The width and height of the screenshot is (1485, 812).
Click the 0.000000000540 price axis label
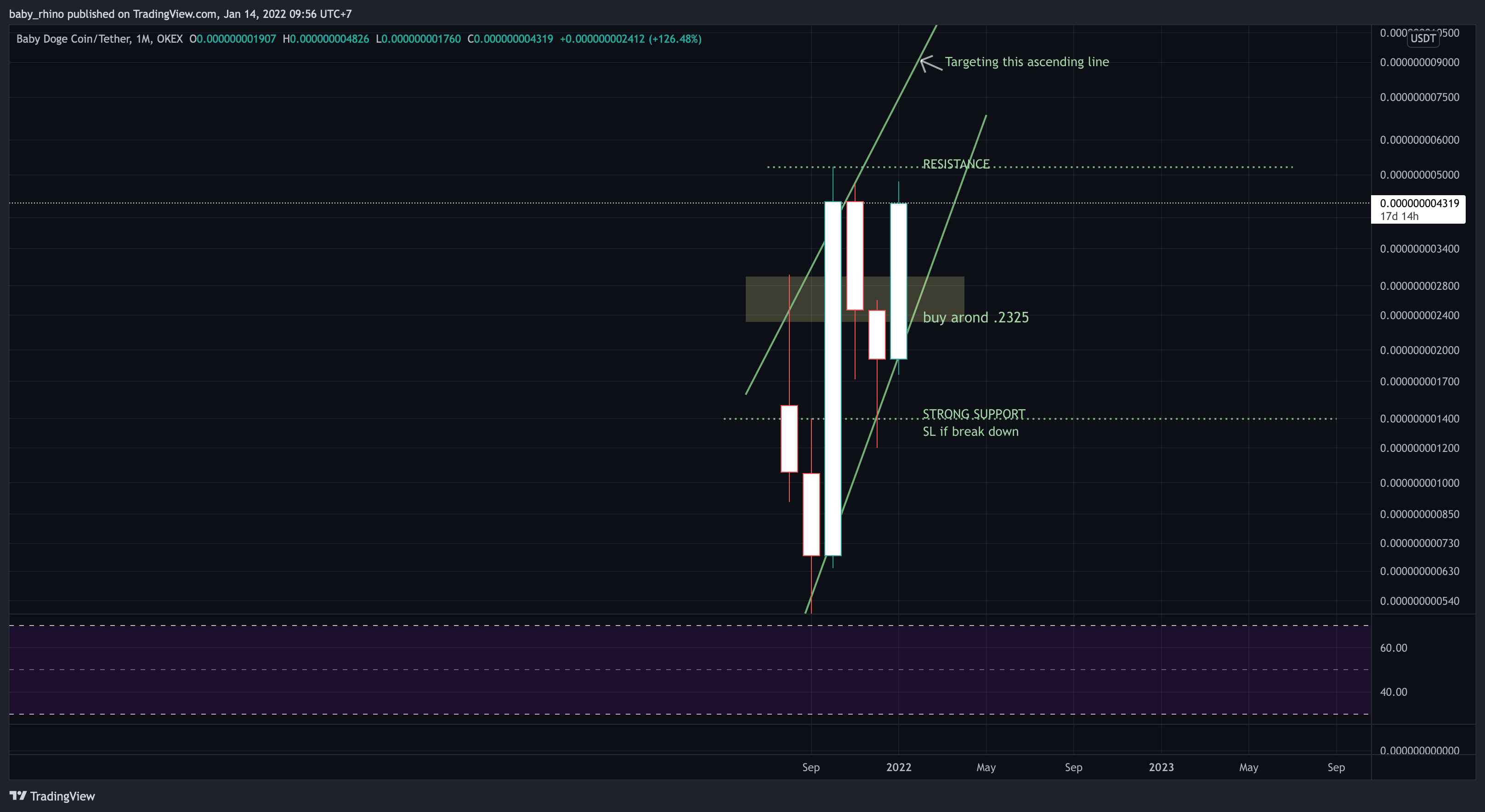[x=1419, y=601]
